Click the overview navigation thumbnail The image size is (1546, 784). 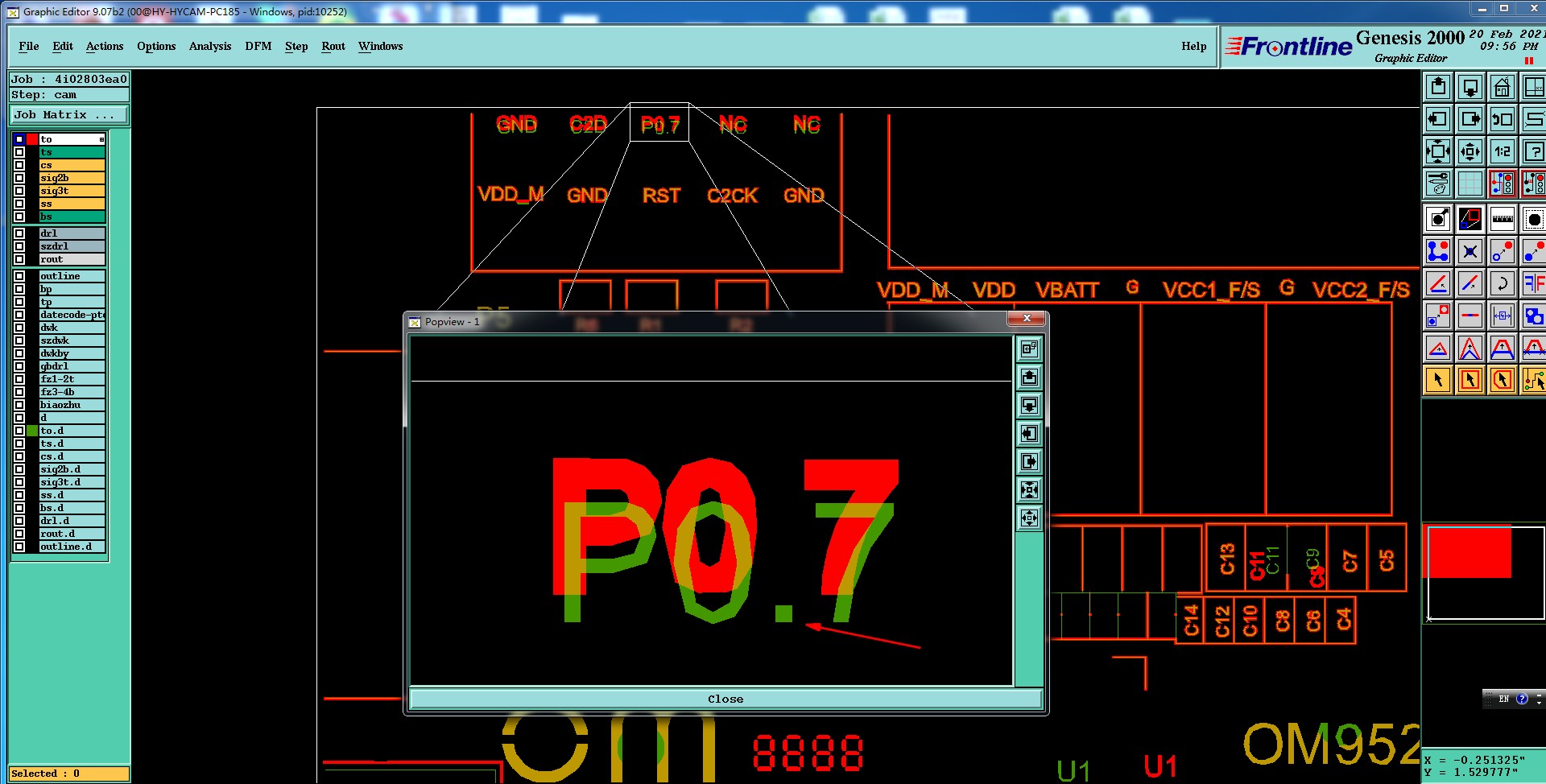pyautogui.click(x=1485, y=572)
